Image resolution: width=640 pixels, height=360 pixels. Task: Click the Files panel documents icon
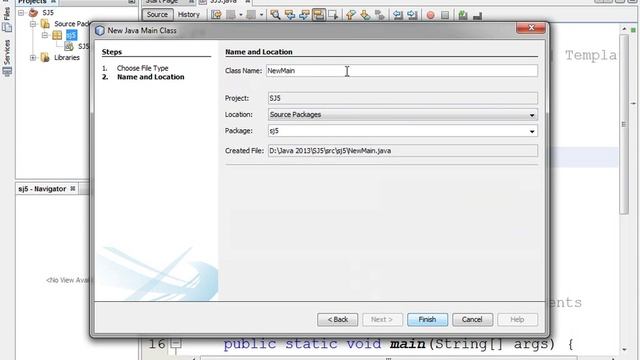[7, 27]
